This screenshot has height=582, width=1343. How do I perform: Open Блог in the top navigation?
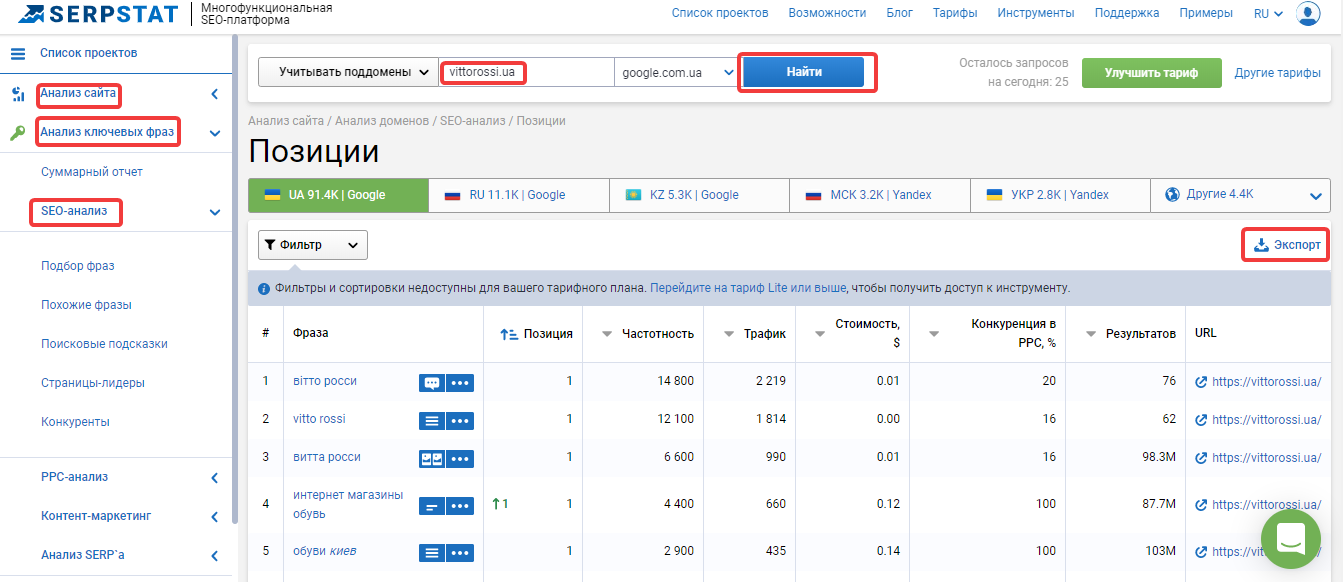899,14
